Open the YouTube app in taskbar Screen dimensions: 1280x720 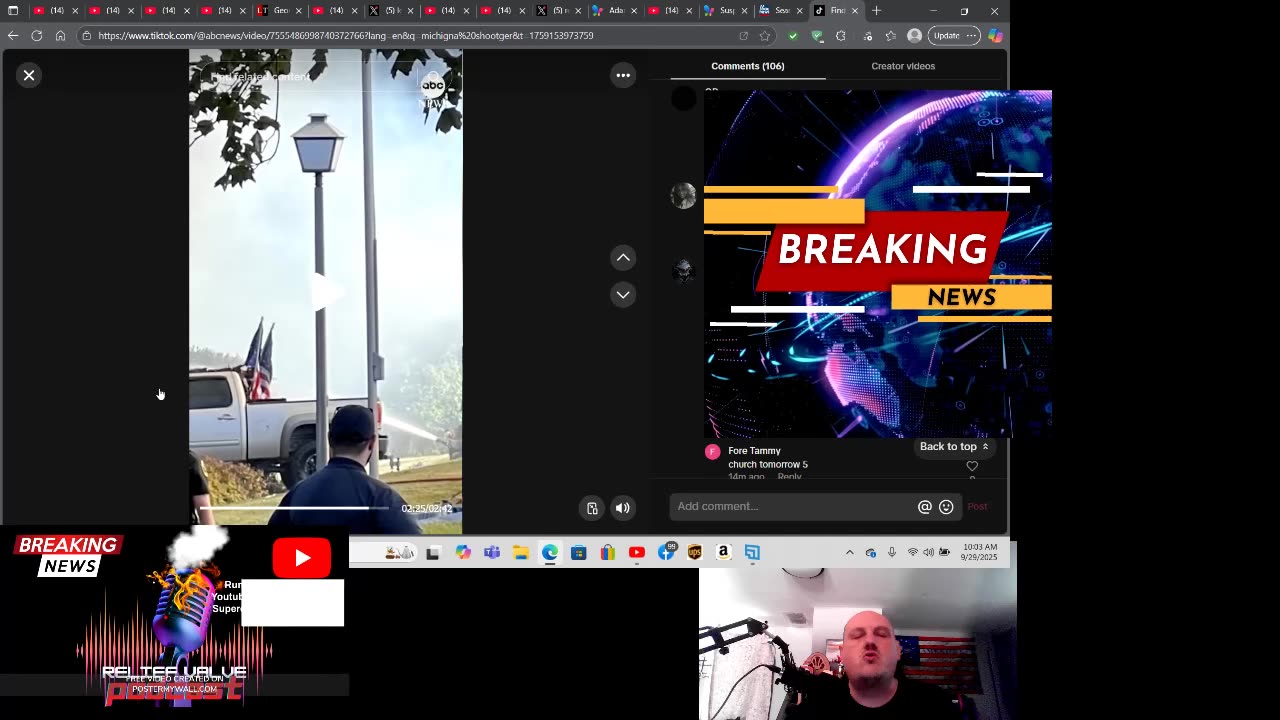637,553
